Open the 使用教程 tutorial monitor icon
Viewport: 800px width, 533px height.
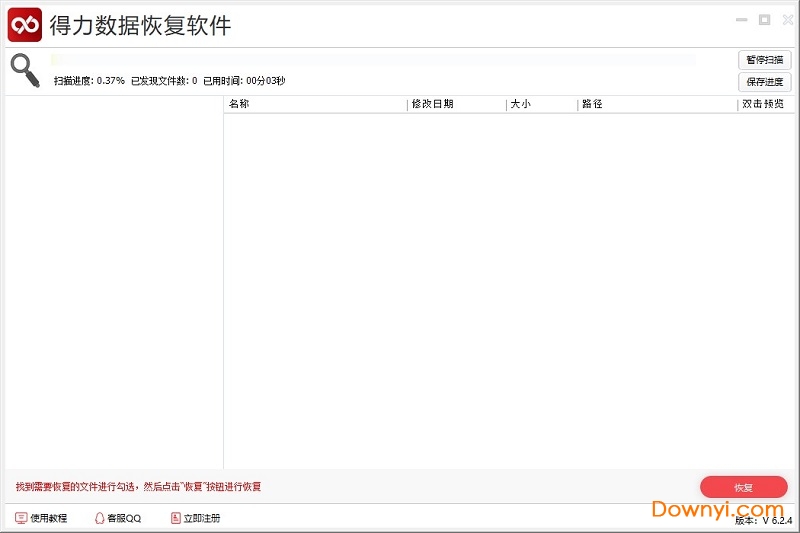click(x=21, y=518)
